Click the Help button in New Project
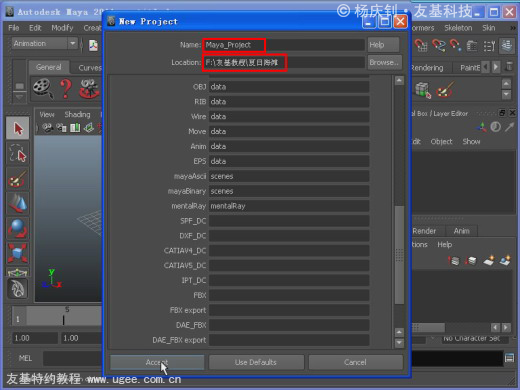This screenshot has width=520, height=390. (383, 45)
